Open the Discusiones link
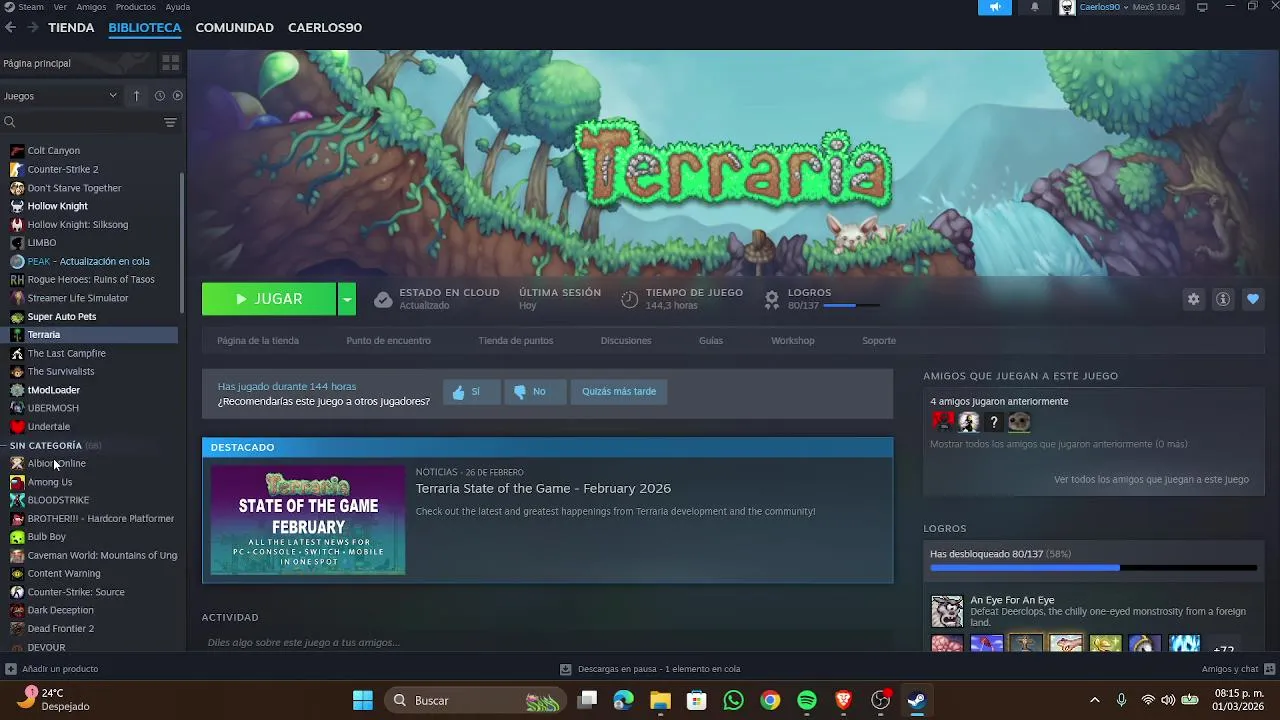The image size is (1280, 720). [626, 341]
